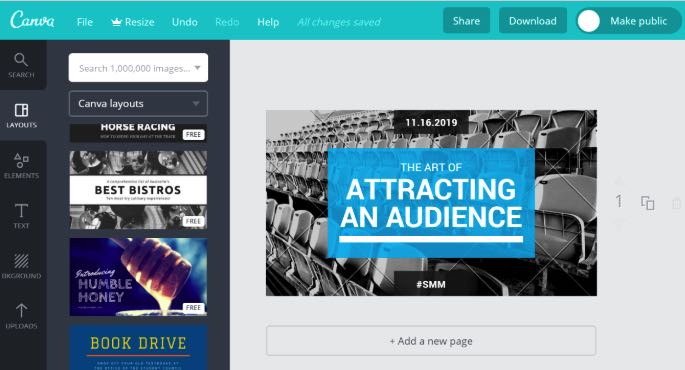Click the 11.16.2019 date text on canvas
685x370 pixels.
431,123
